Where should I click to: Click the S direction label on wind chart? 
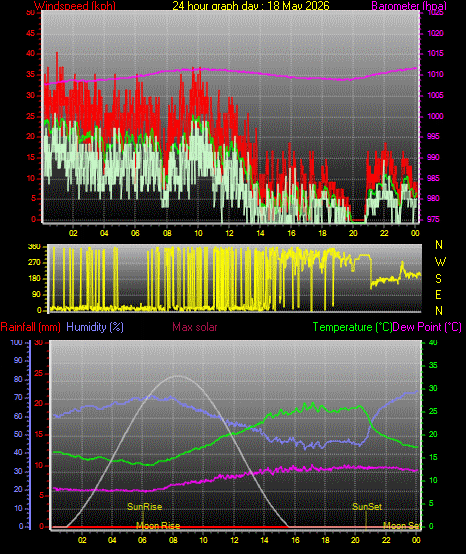(x=438, y=279)
